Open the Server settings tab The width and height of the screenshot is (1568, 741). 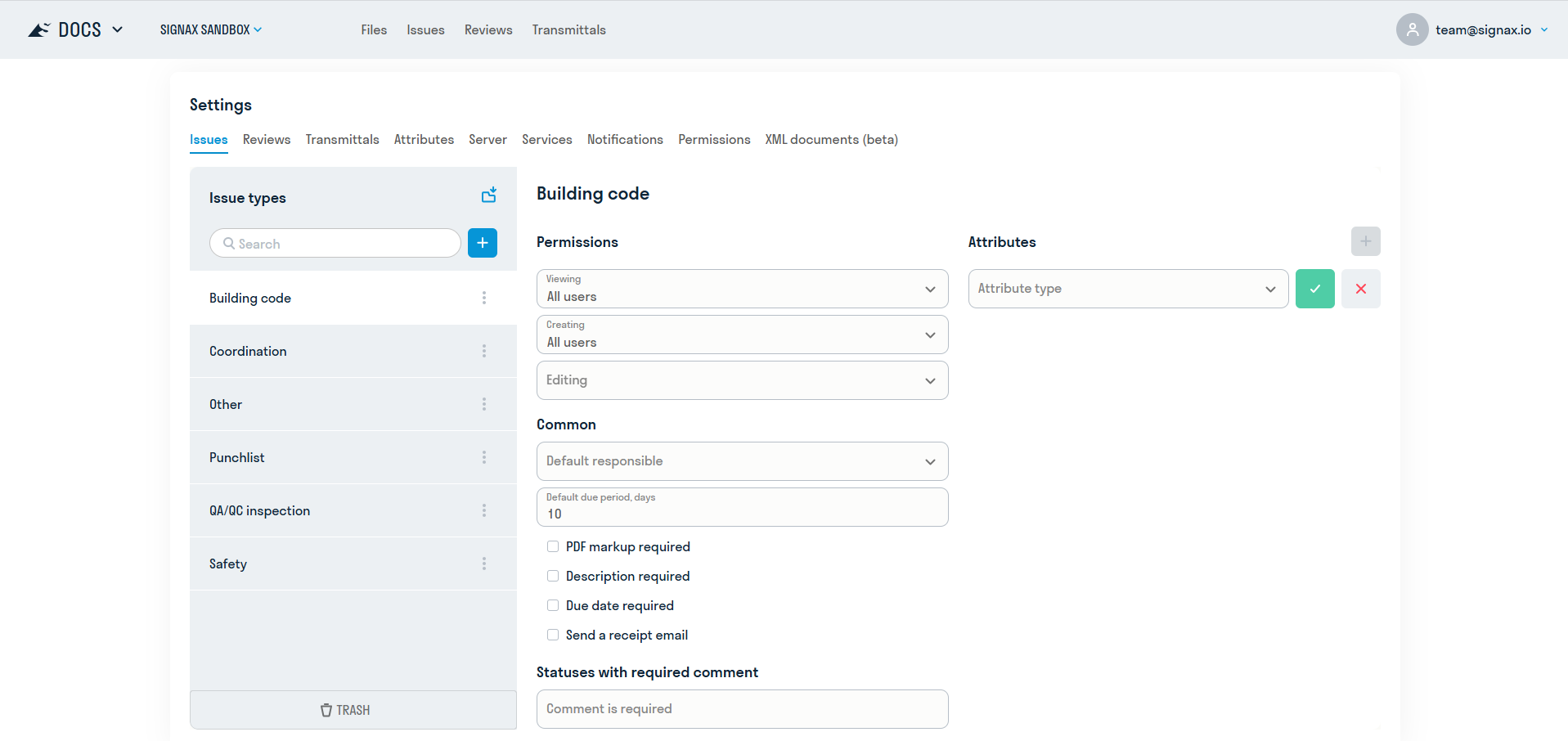(x=487, y=140)
